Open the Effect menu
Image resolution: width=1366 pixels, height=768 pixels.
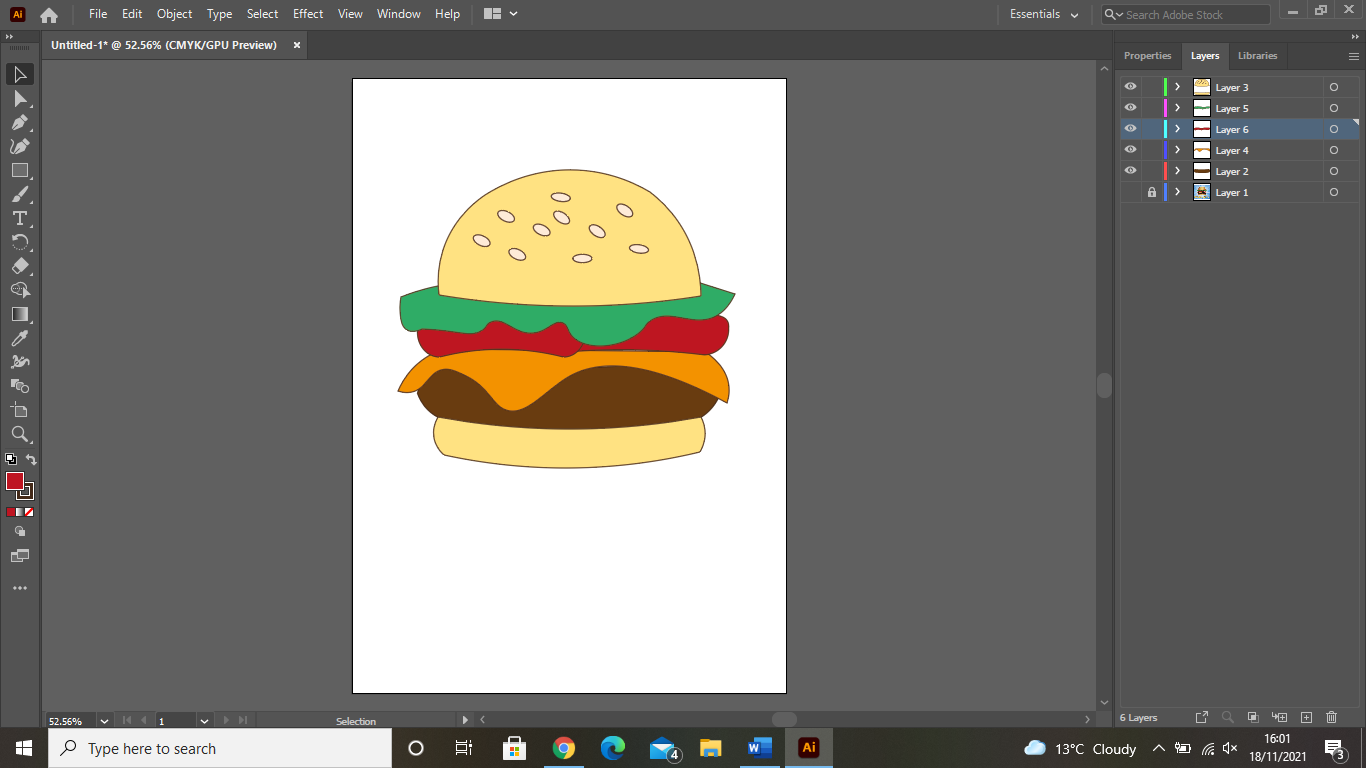click(x=308, y=14)
